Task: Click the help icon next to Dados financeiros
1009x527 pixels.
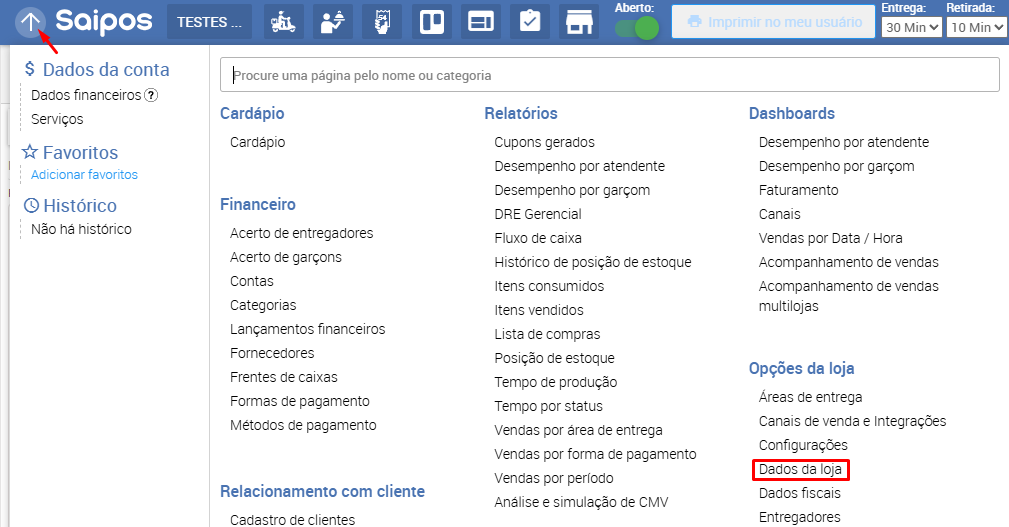Action: (151, 95)
